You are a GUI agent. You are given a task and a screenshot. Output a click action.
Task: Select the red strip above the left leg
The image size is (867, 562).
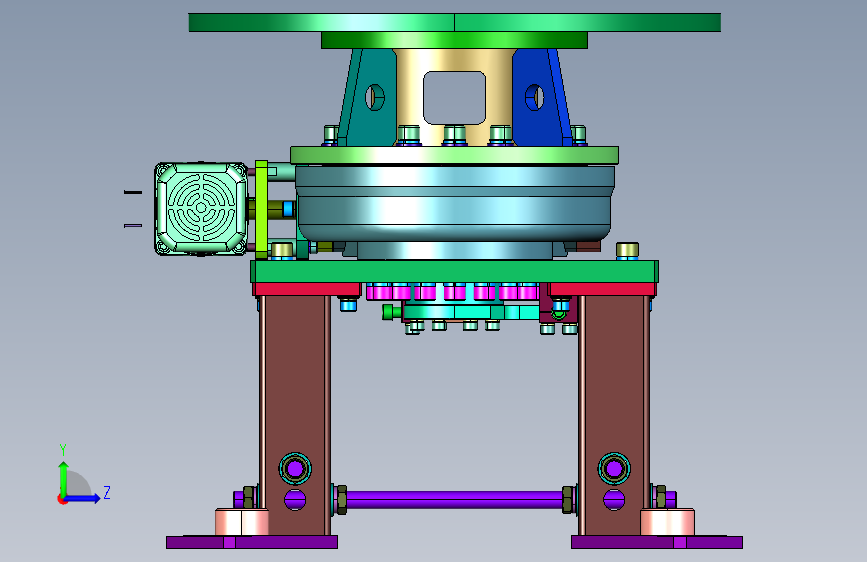point(307,289)
